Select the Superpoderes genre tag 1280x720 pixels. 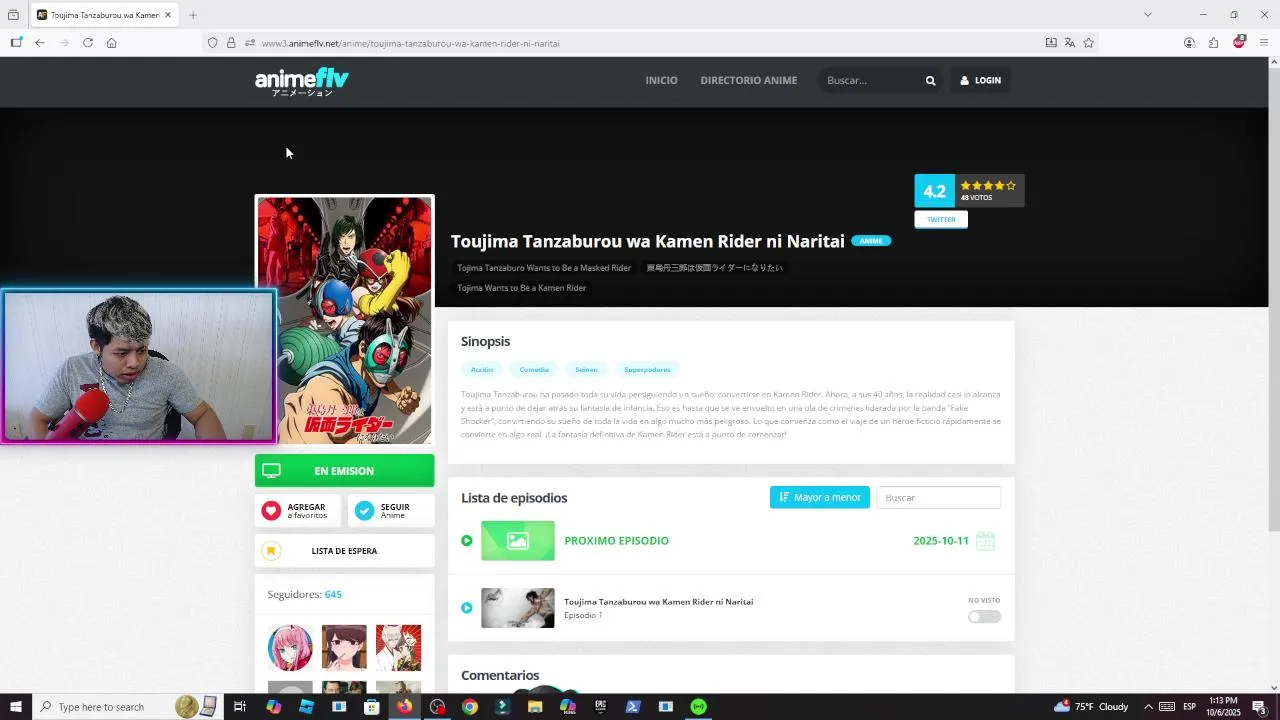coord(647,369)
